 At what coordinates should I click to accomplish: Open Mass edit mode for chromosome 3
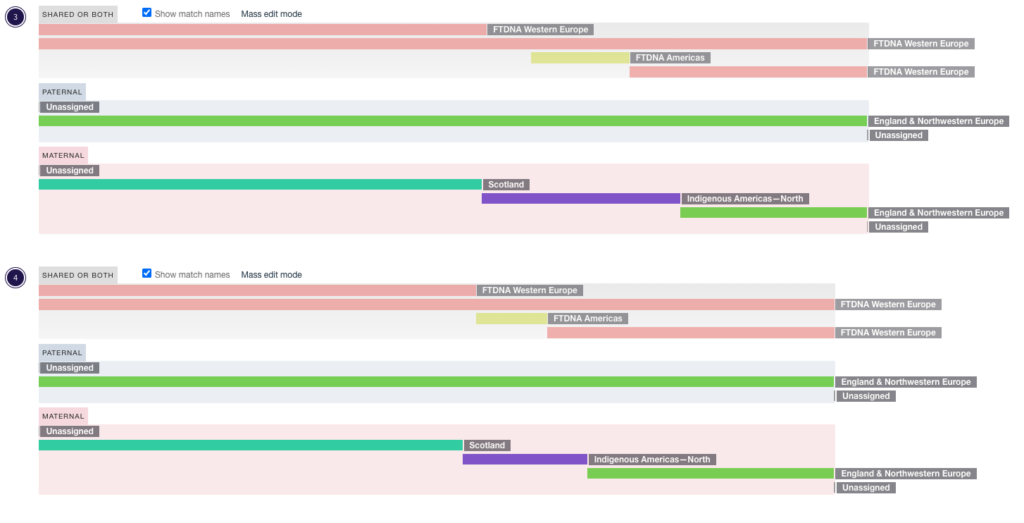point(271,14)
